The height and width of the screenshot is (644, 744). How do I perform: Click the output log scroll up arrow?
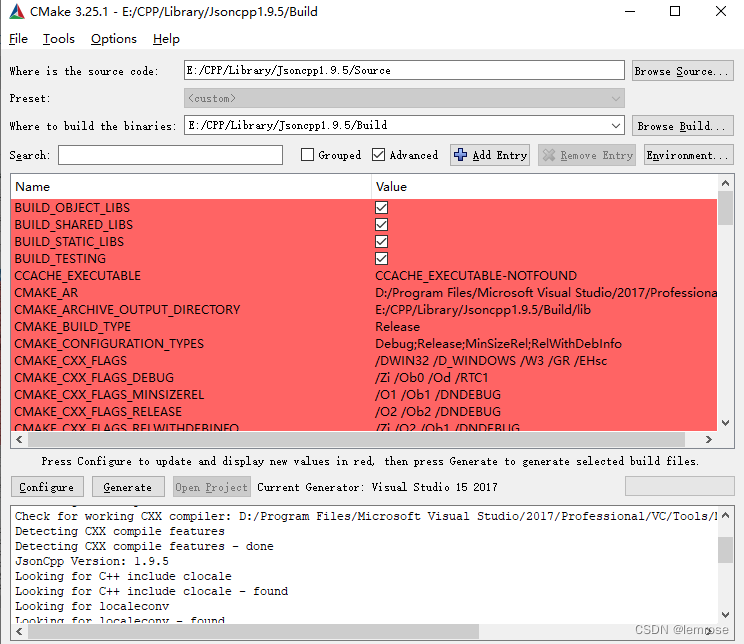pyautogui.click(x=725, y=515)
